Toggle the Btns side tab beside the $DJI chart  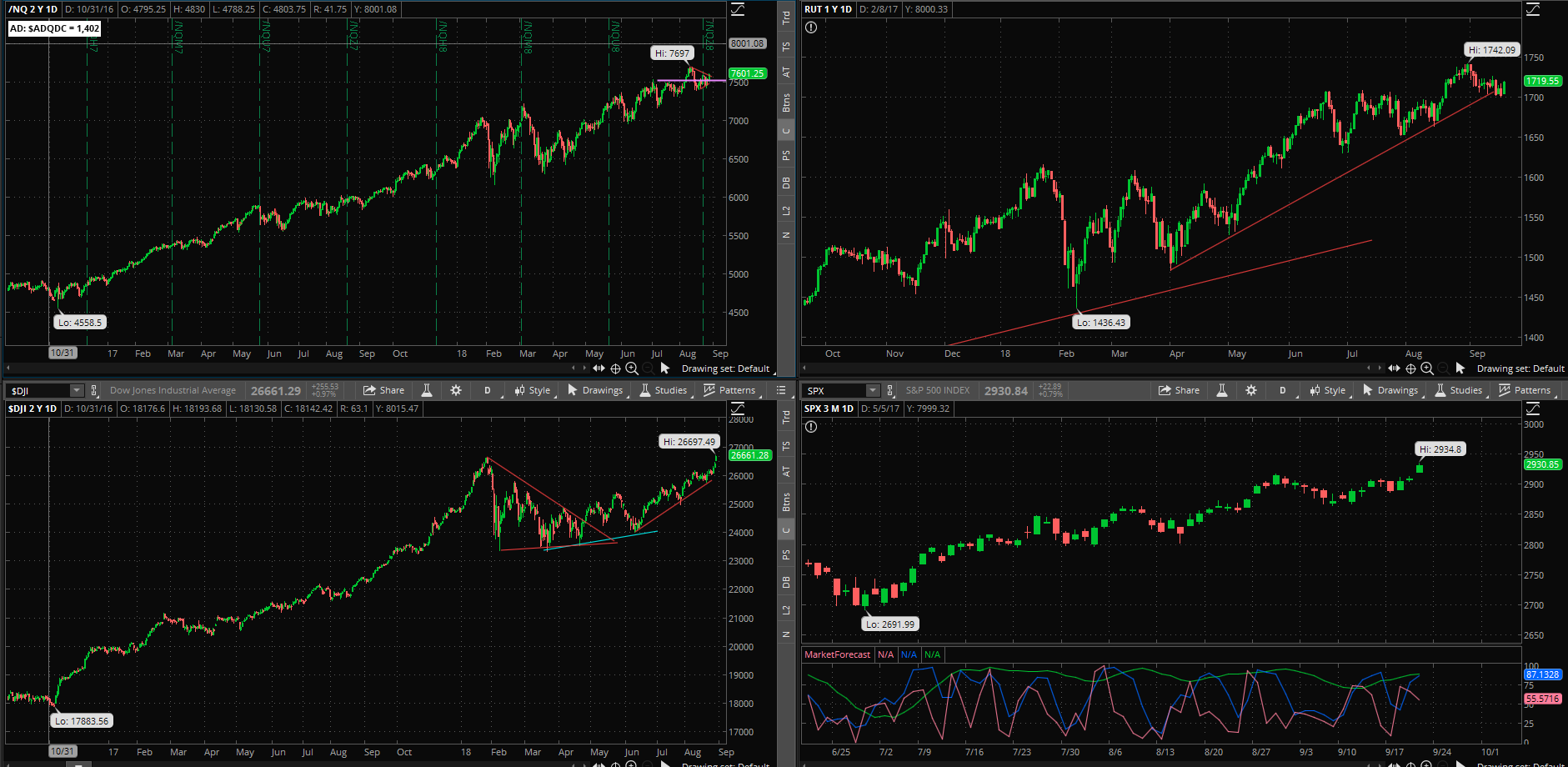(786, 502)
